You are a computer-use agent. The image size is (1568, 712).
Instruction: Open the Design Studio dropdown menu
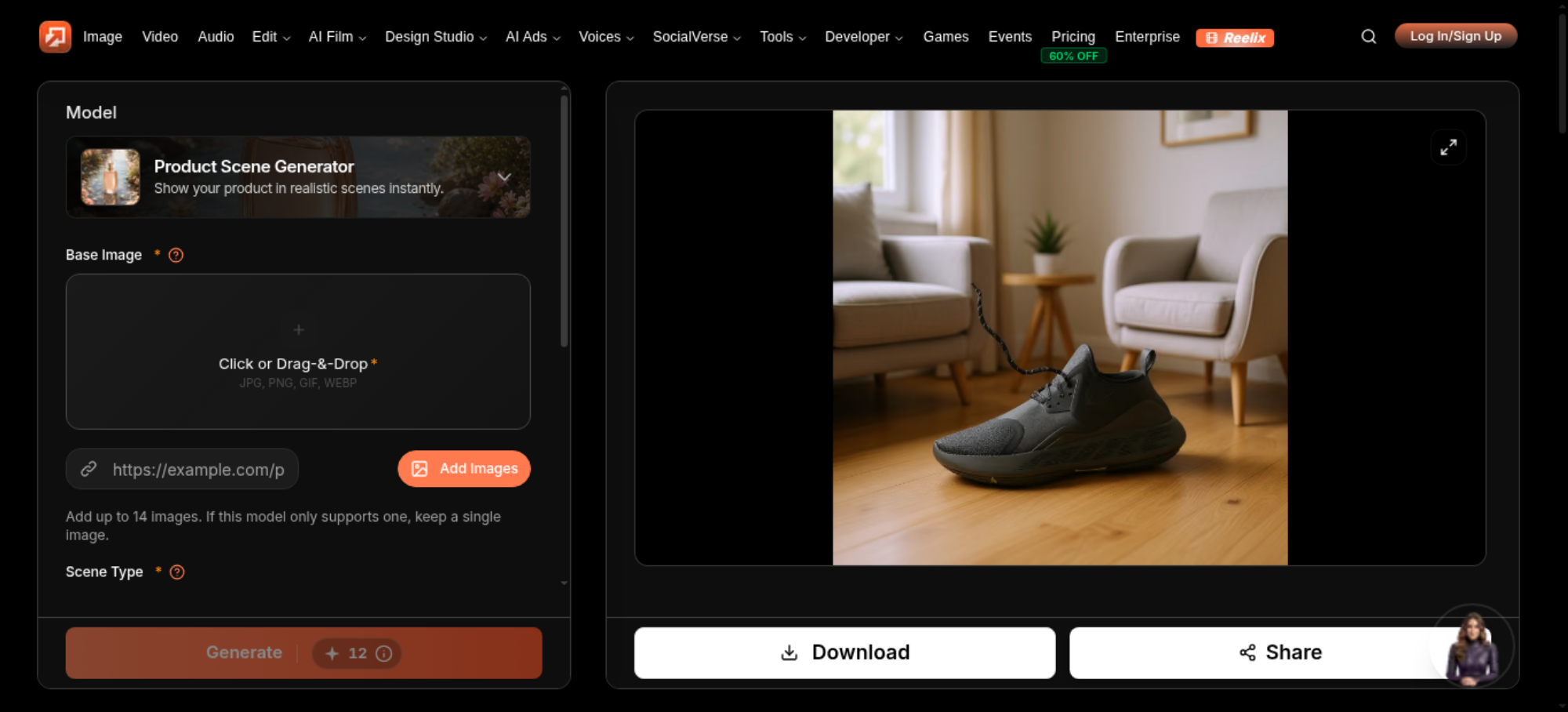(436, 37)
